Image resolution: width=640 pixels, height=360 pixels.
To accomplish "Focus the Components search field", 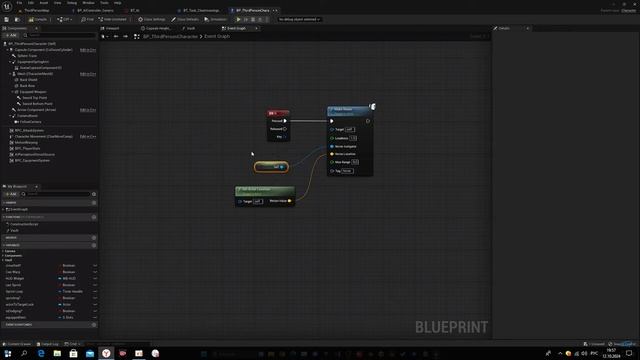I will (x=60, y=36).
